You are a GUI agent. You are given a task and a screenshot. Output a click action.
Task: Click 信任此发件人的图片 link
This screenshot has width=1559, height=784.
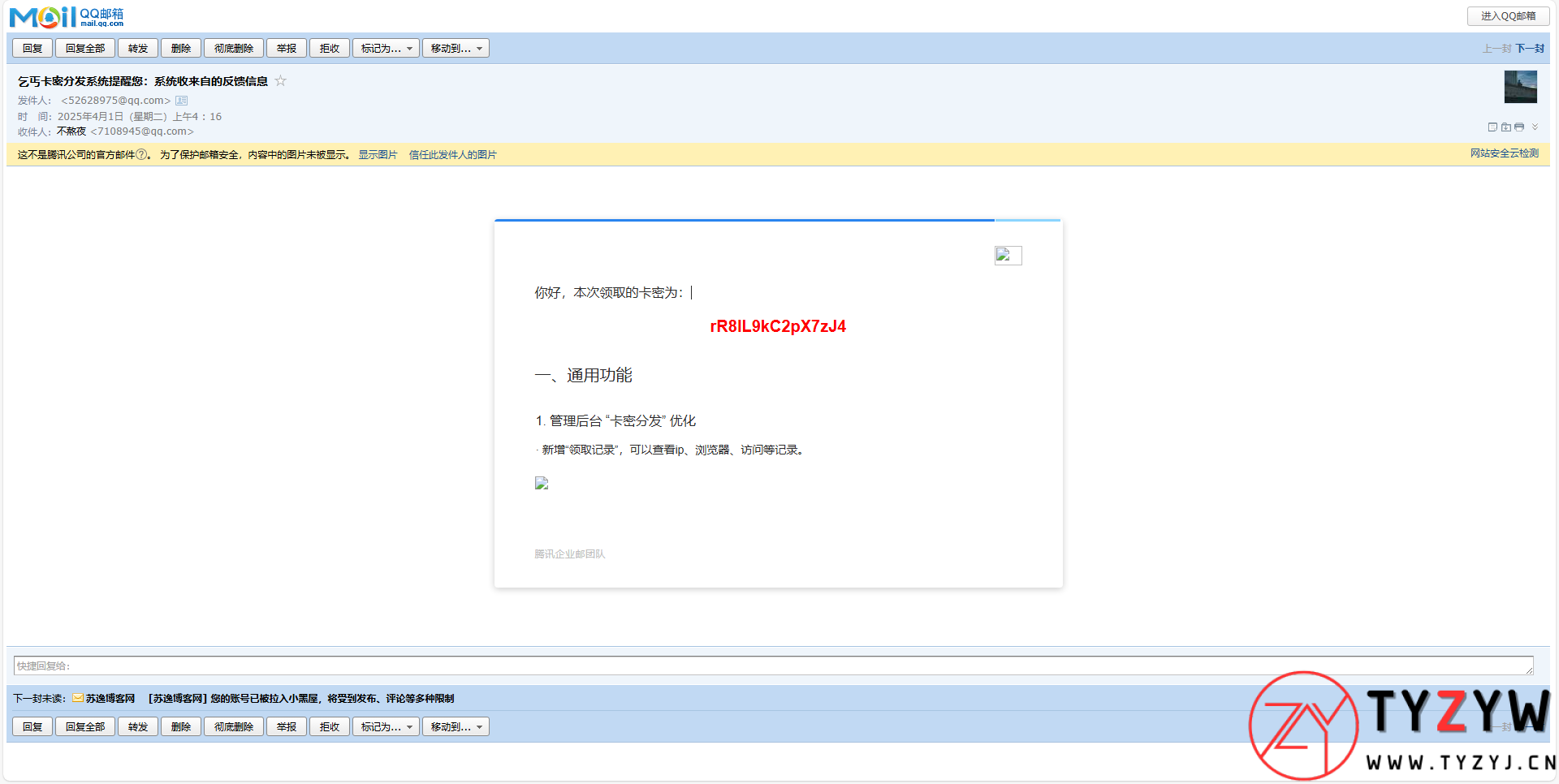452,155
